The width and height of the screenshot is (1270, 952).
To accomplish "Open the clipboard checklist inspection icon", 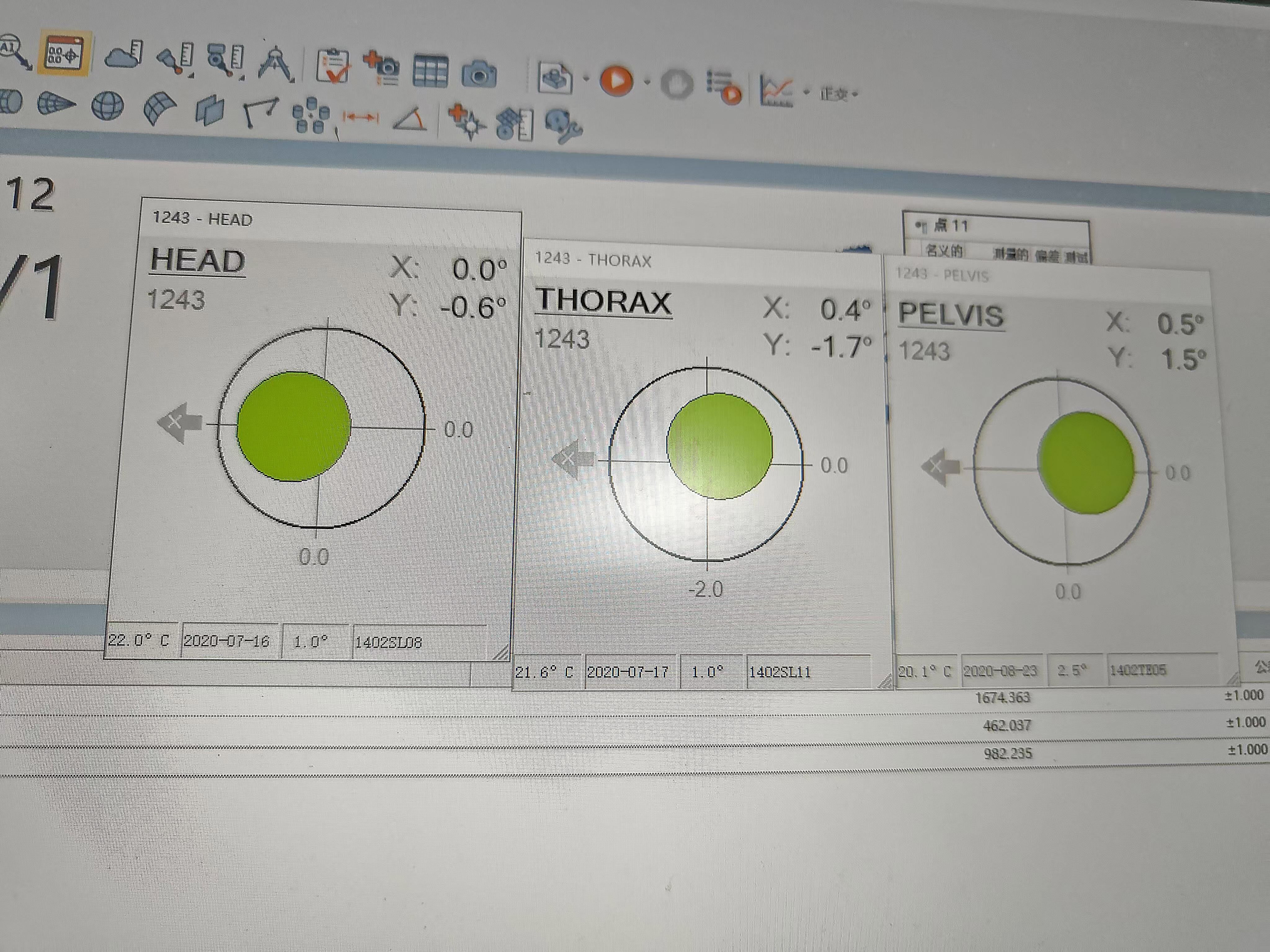I will (333, 66).
